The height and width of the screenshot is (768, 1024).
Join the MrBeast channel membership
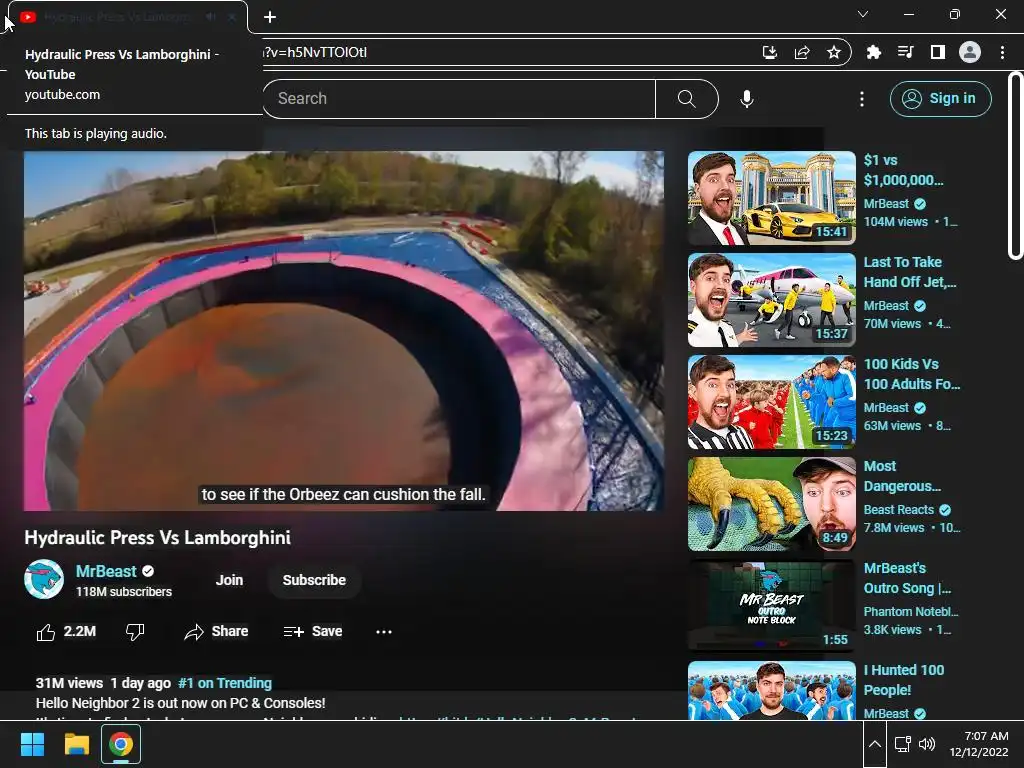[229, 581]
